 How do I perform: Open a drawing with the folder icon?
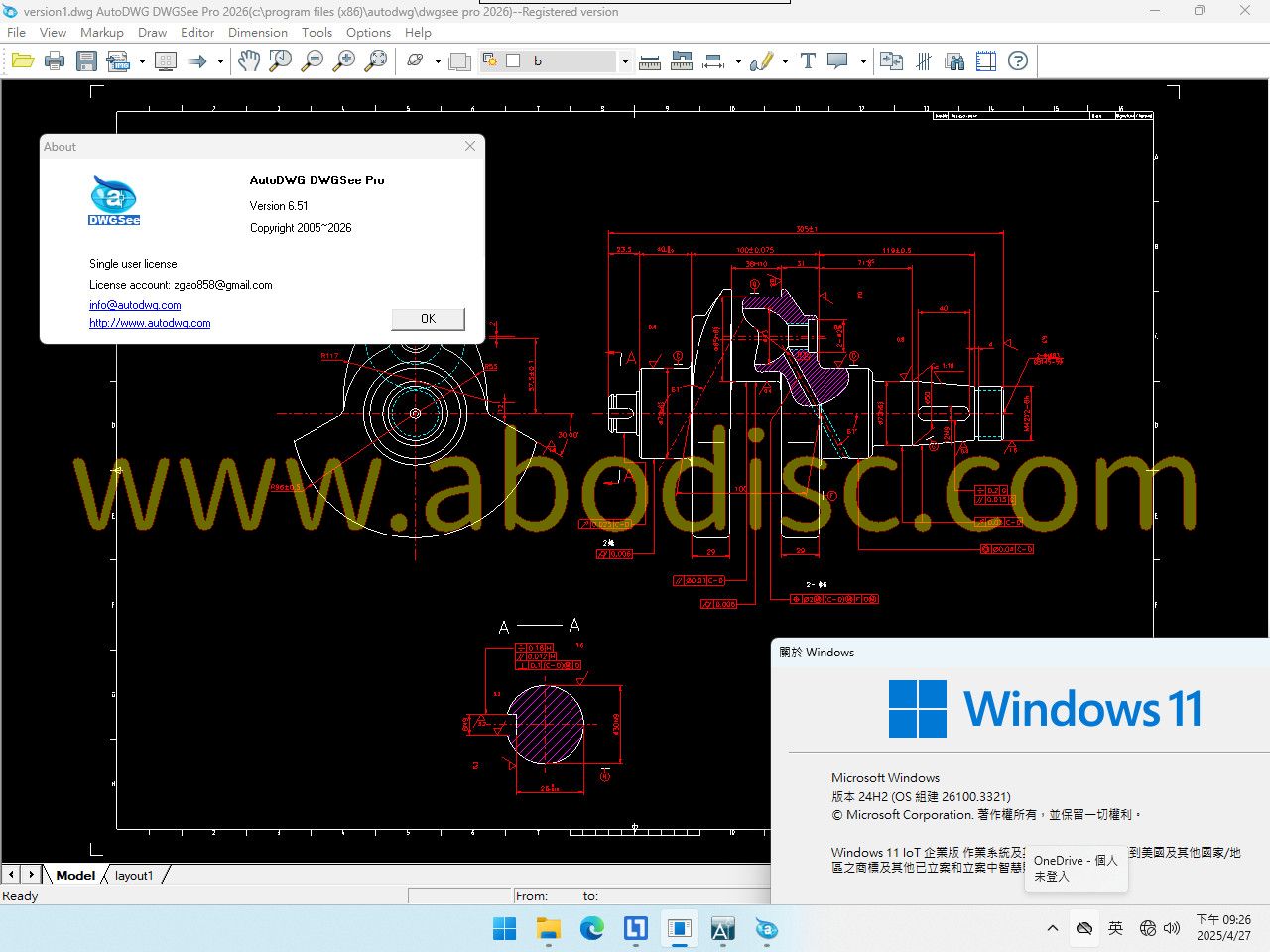click(x=23, y=61)
